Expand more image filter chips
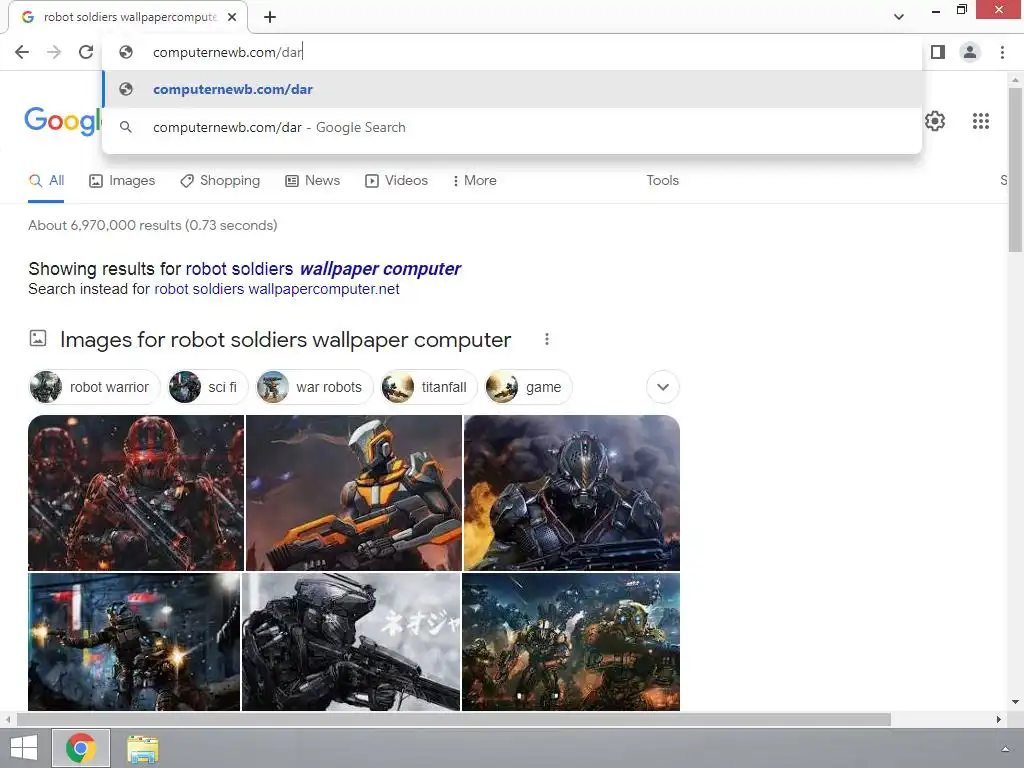Image resolution: width=1024 pixels, height=768 pixels. [x=663, y=387]
